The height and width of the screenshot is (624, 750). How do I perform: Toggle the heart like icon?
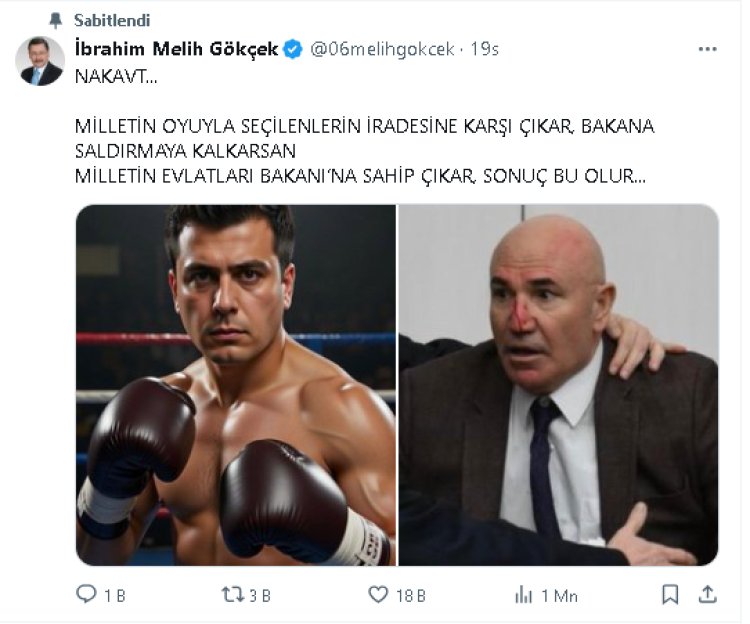click(378, 595)
